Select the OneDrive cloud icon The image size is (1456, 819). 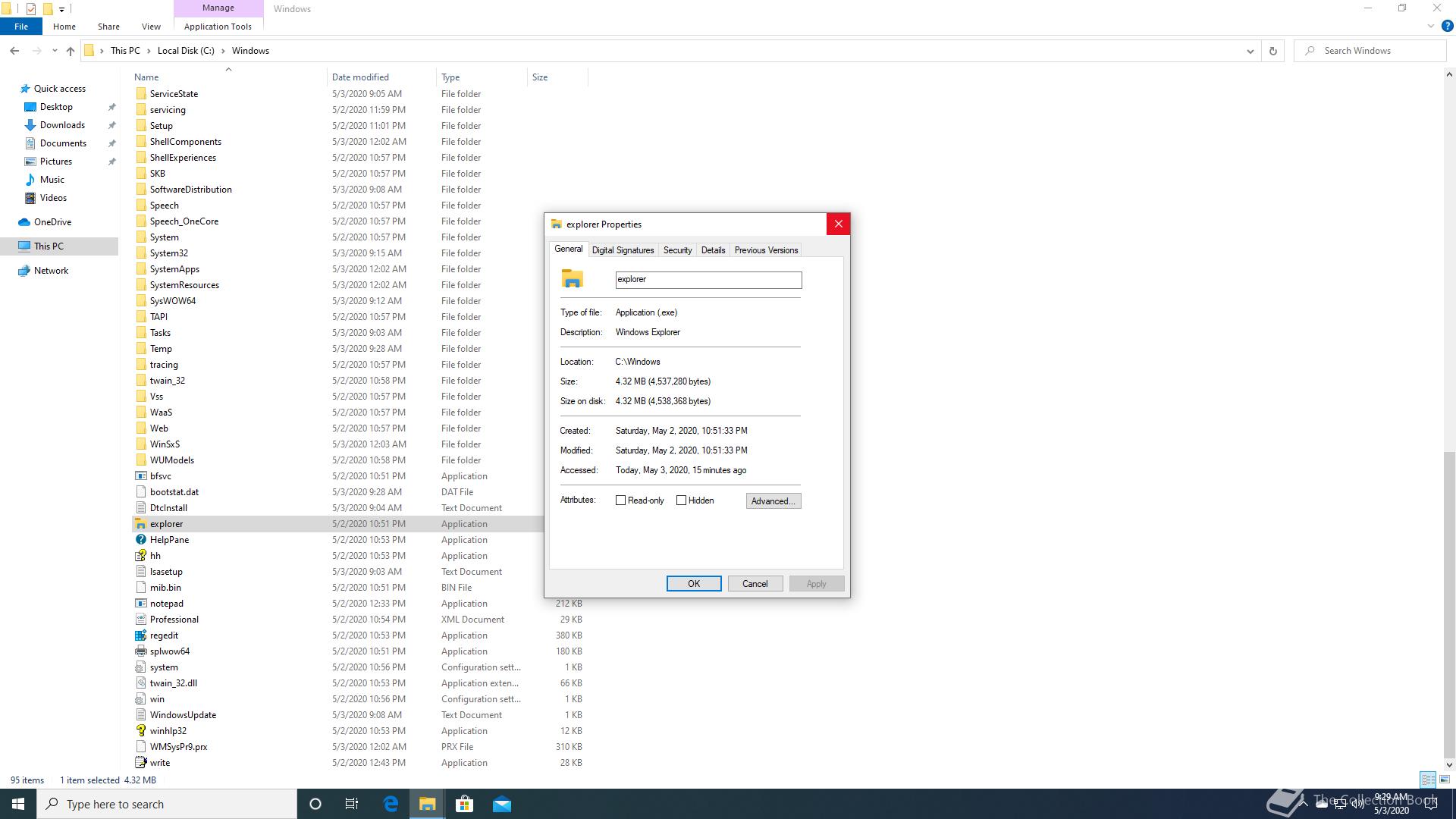click(24, 222)
